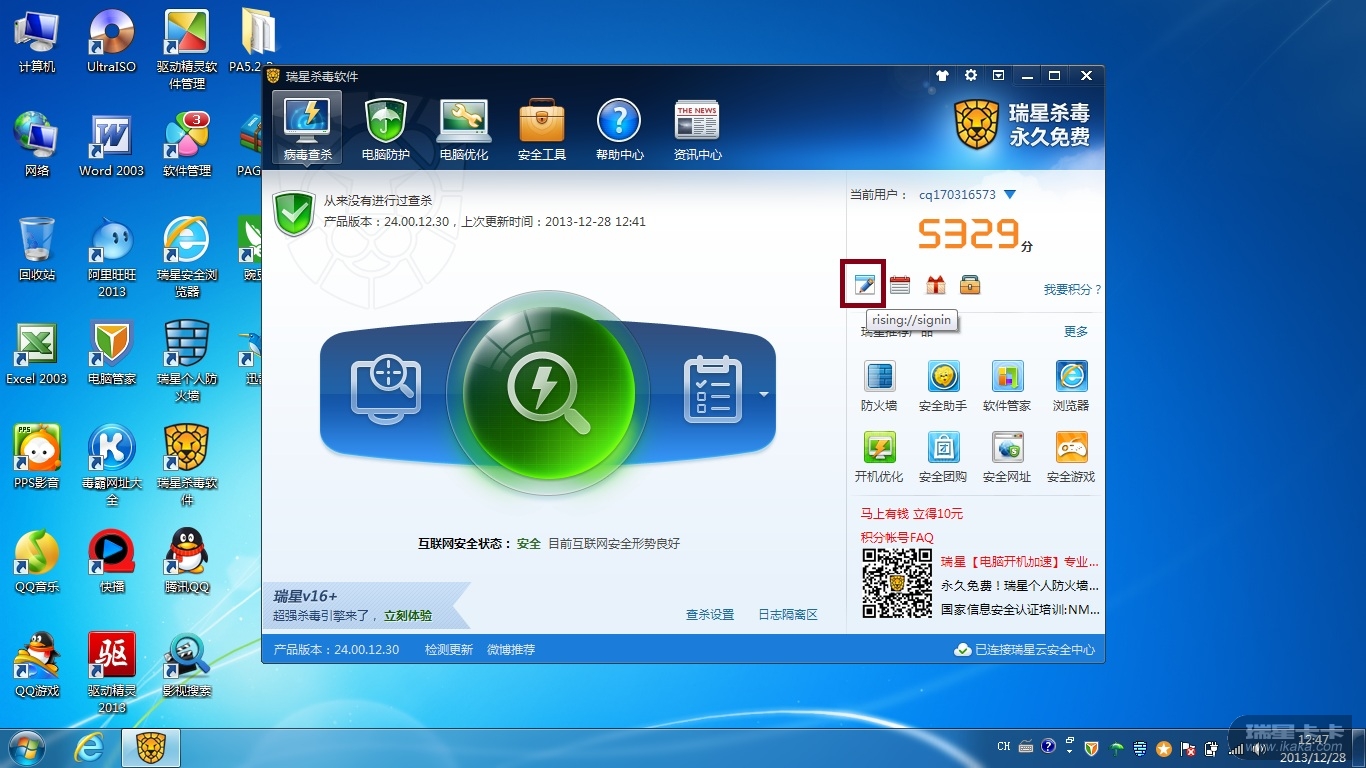Click the 产品版本 text in the bottom status bar
The height and width of the screenshot is (768, 1366).
336,650
